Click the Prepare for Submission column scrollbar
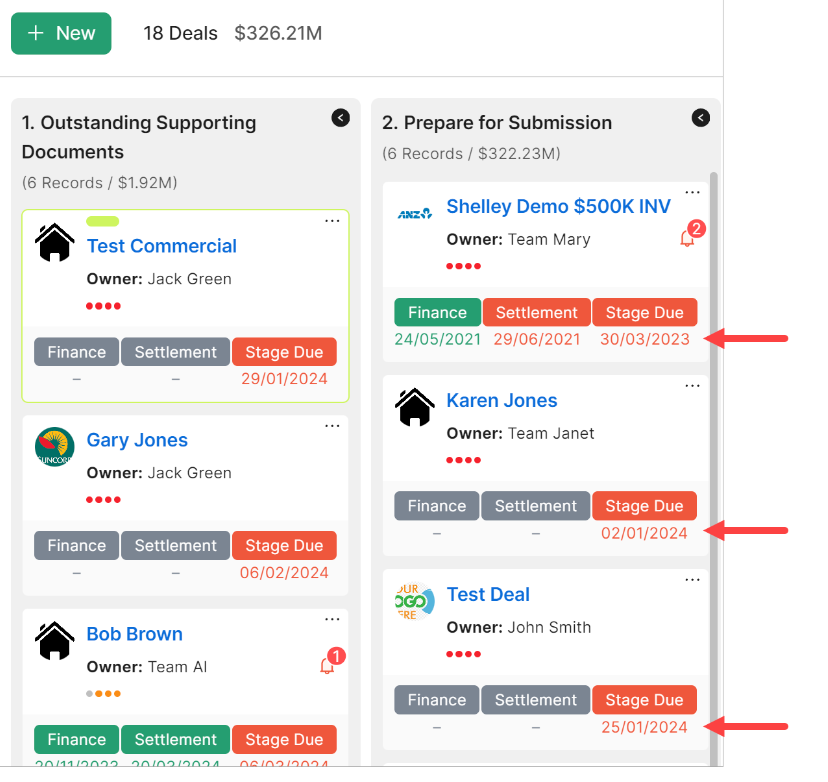 (x=714, y=450)
